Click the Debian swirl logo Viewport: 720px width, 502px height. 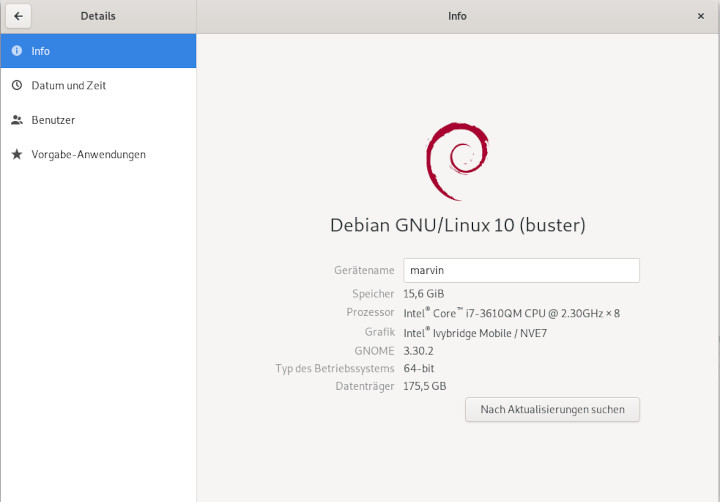pos(457,161)
